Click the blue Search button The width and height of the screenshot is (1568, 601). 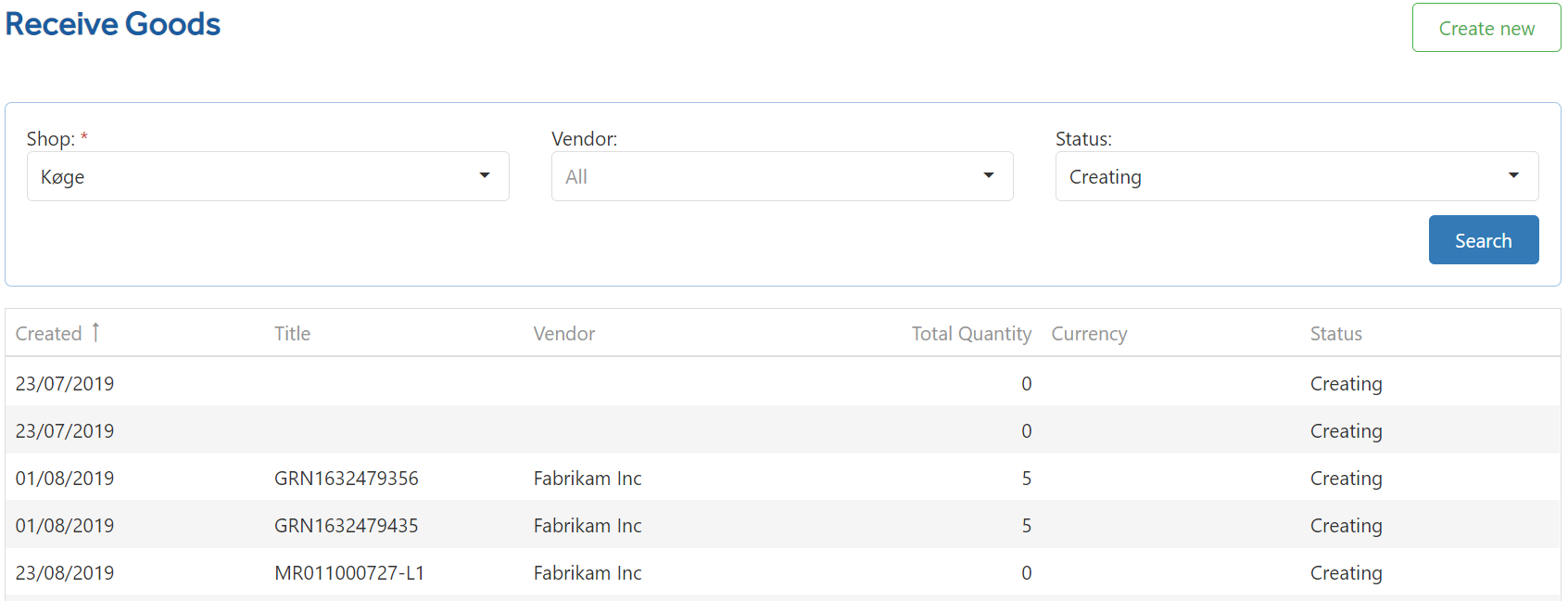(1484, 240)
